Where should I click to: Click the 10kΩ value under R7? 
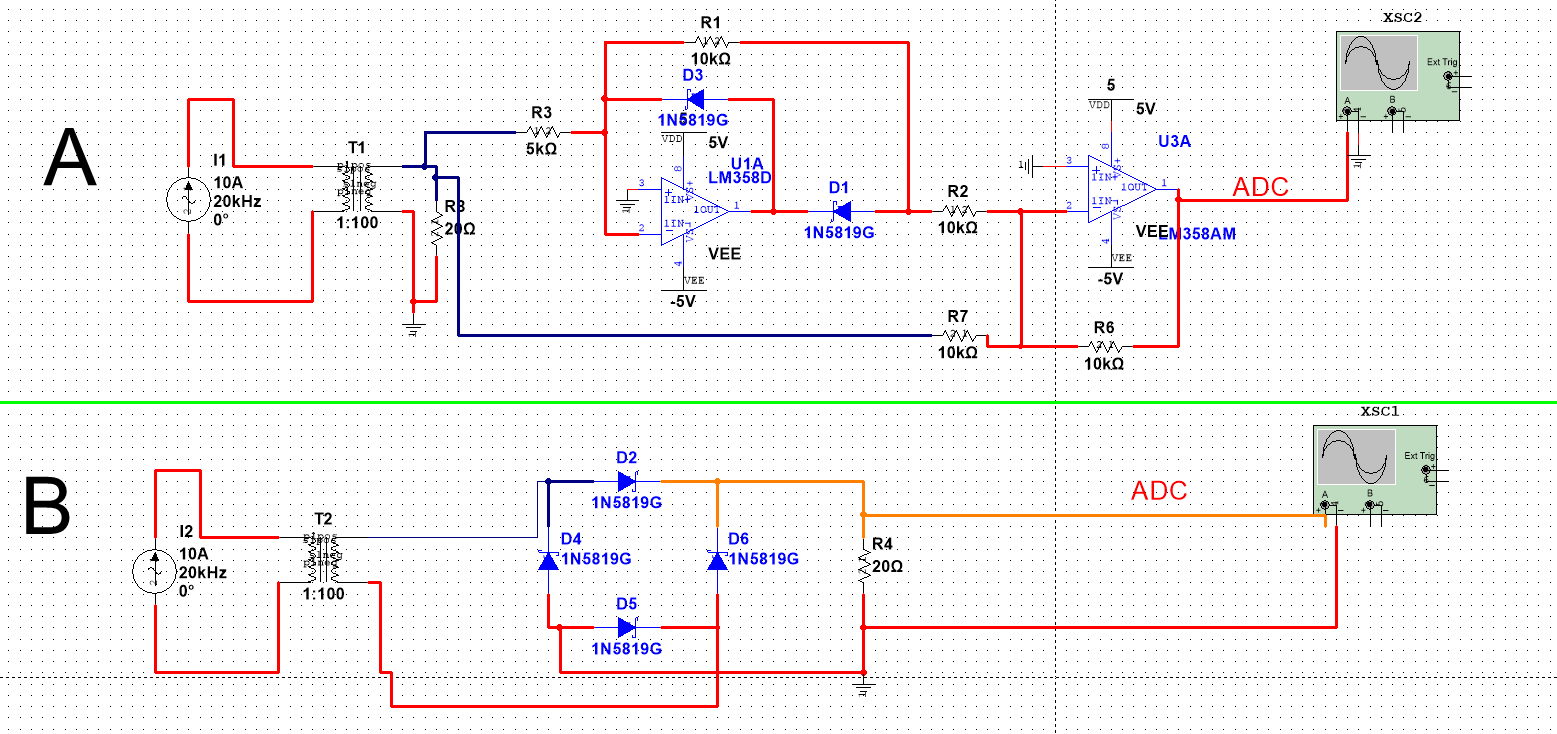pyautogui.click(x=958, y=354)
